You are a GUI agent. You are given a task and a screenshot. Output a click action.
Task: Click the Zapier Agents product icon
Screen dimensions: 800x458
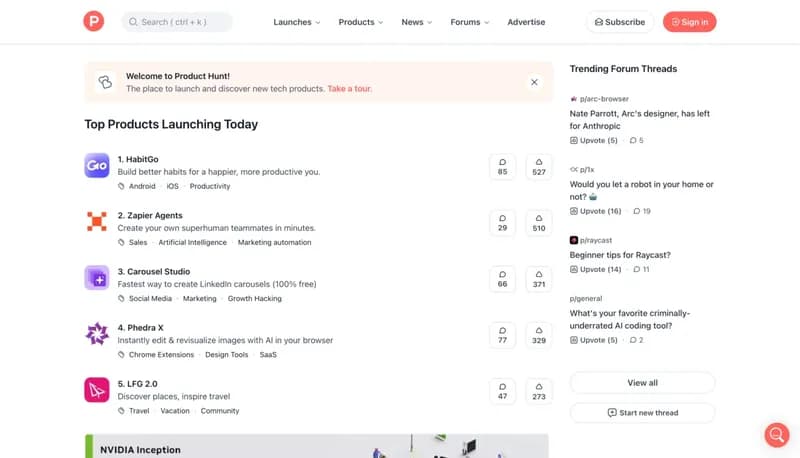tap(96, 221)
